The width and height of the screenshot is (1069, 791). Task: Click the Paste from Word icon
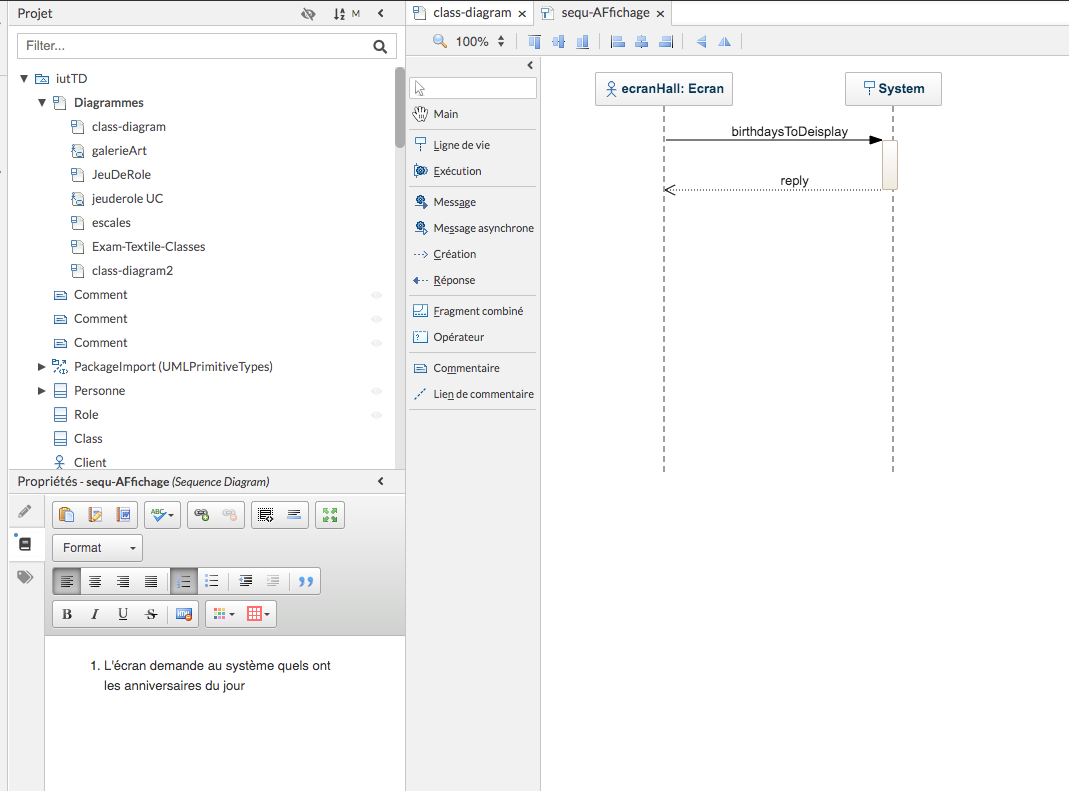click(124, 515)
